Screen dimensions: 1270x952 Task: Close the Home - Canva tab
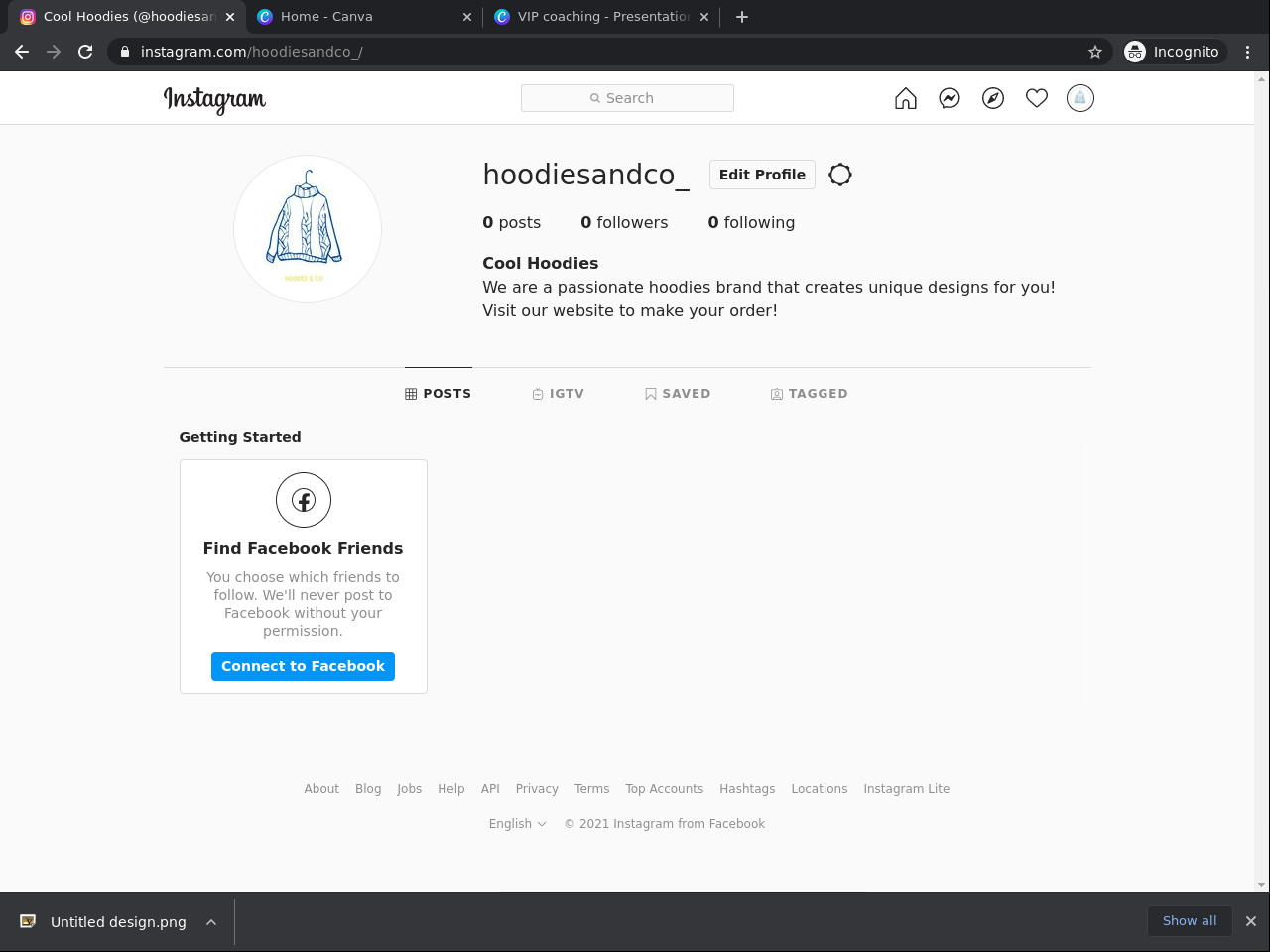(467, 17)
